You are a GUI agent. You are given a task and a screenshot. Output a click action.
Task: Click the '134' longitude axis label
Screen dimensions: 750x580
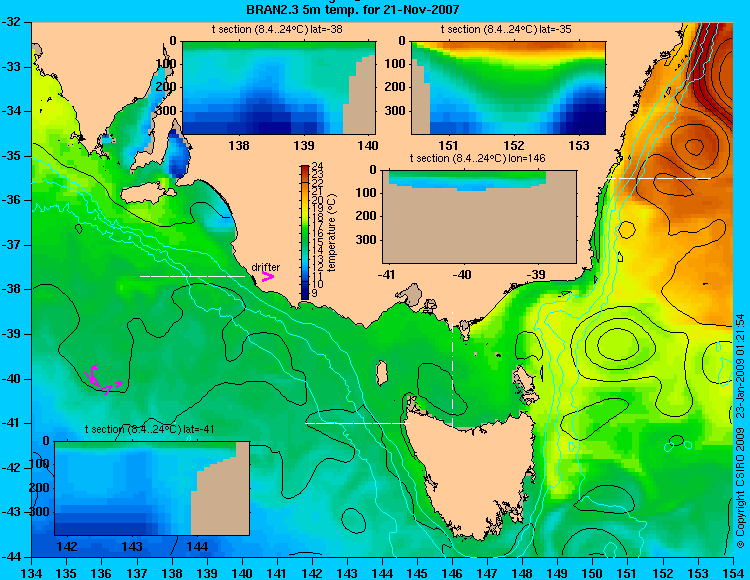click(32, 573)
